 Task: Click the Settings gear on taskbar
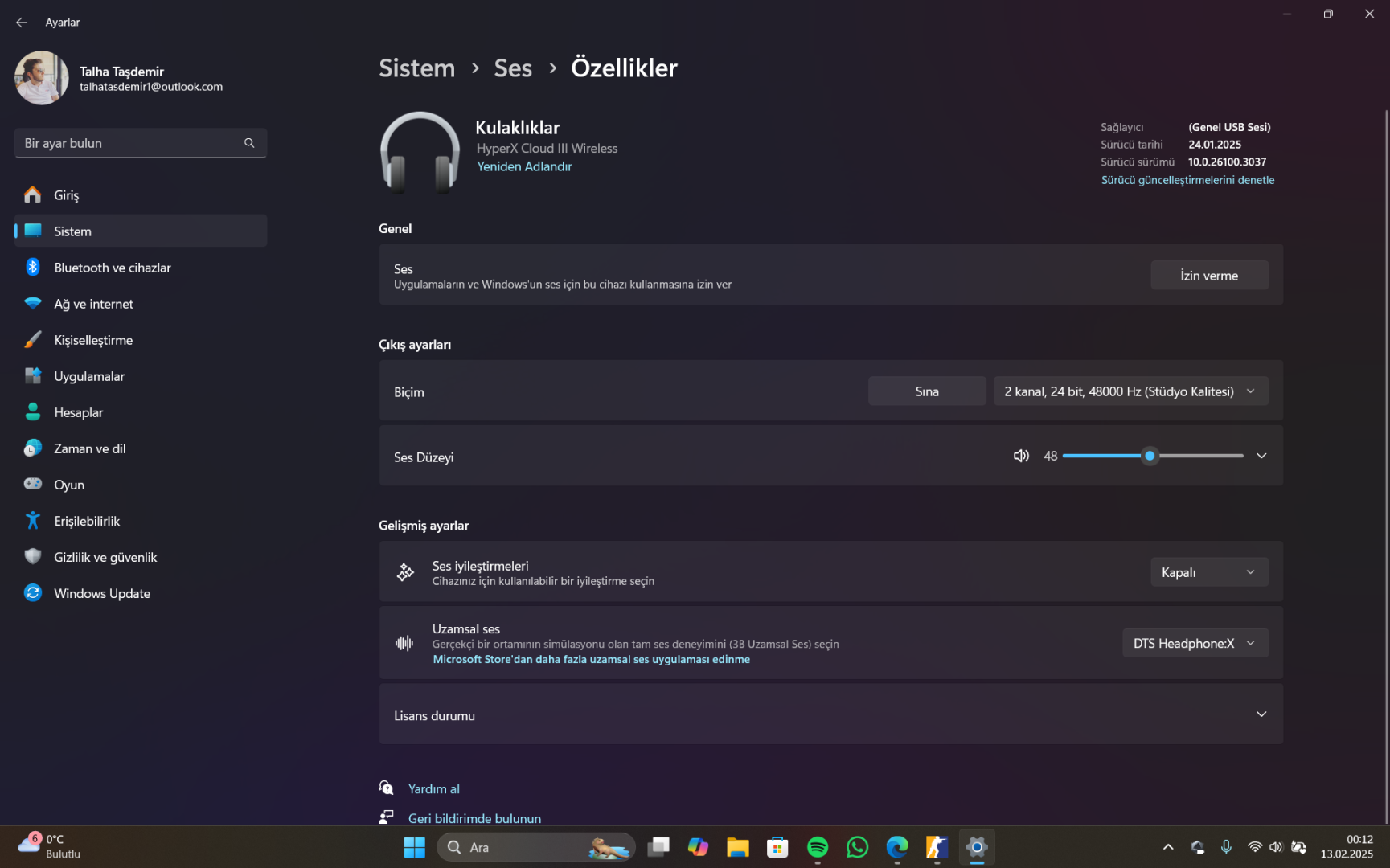click(x=977, y=847)
